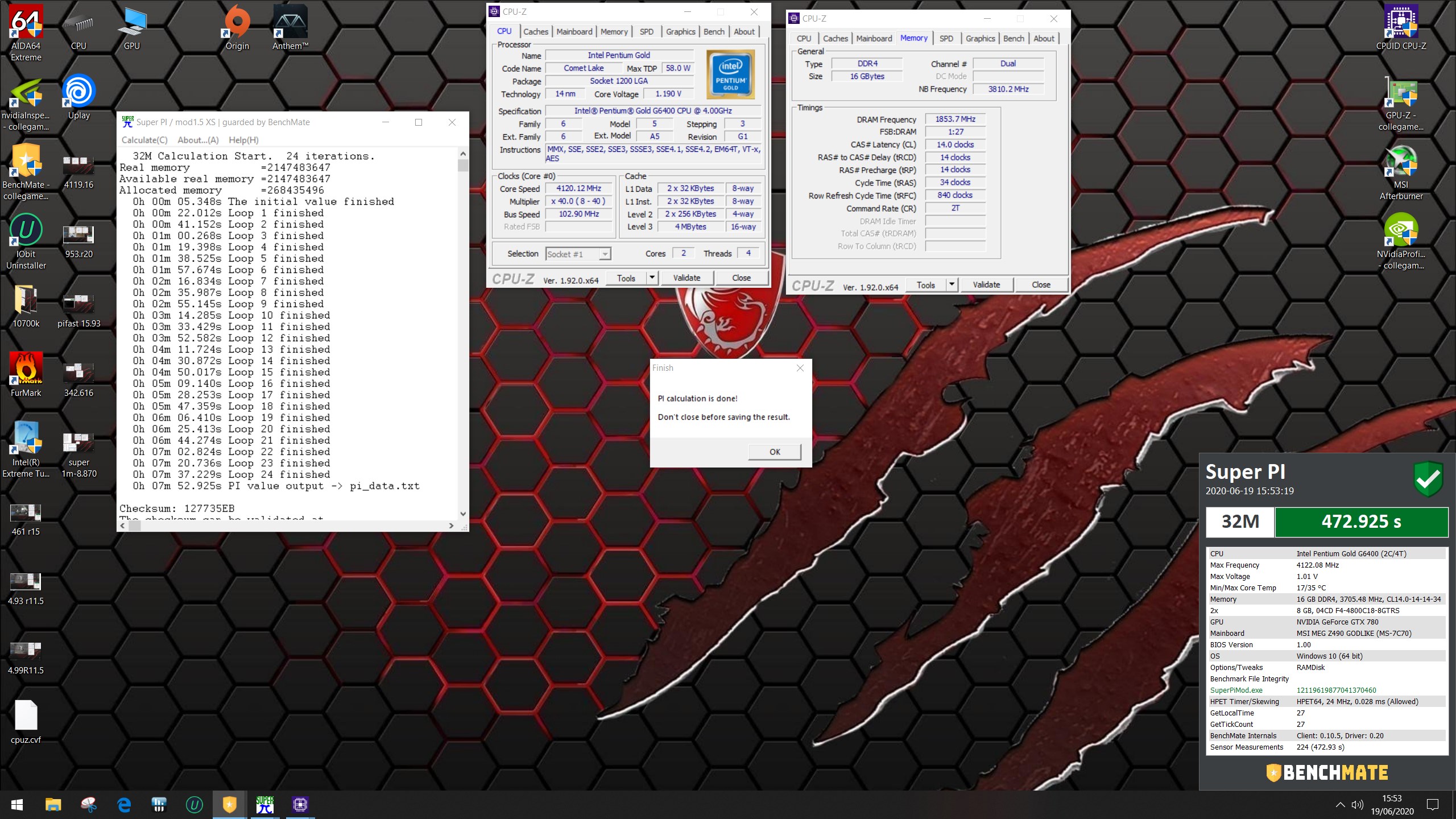Open SPD tab in right CPU-Z window
This screenshot has height=819, width=1456.
(x=946, y=39)
